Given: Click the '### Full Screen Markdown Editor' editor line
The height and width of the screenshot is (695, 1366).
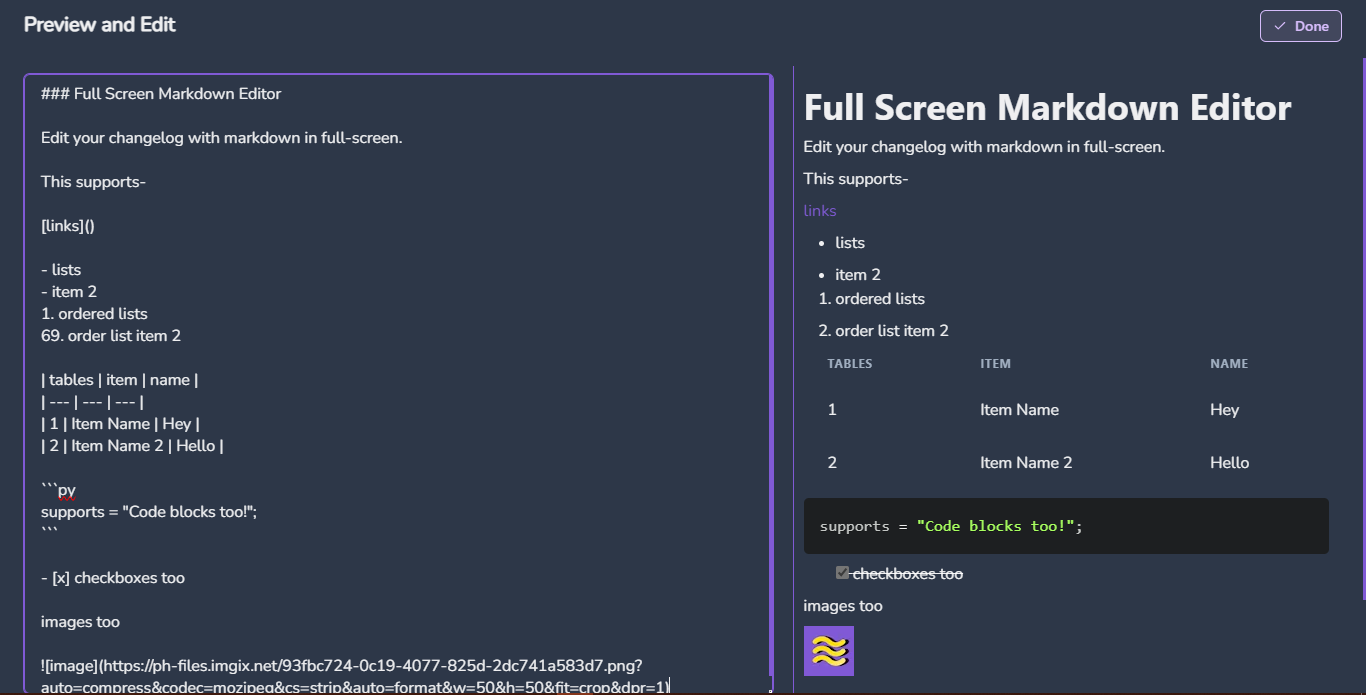Looking at the screenshot, I should point(161,94).
